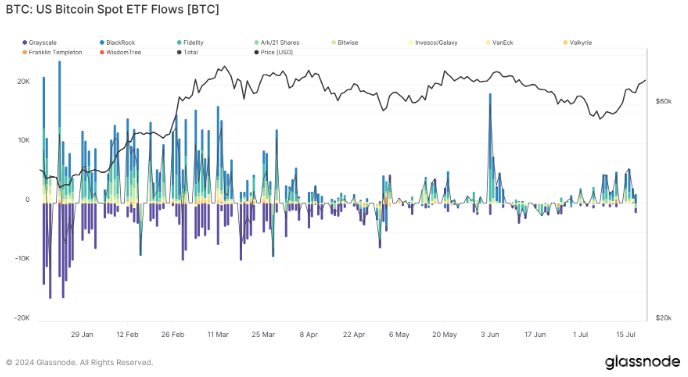Select the Bitwise legend item

[x=345, y=43]
